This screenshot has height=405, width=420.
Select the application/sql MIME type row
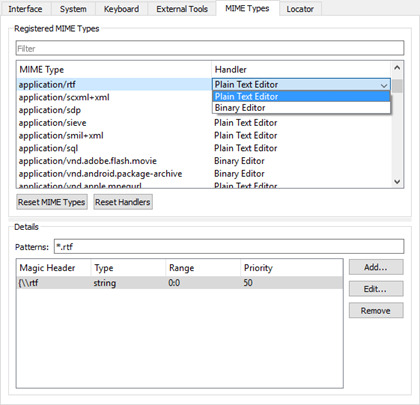pos(204,148)
